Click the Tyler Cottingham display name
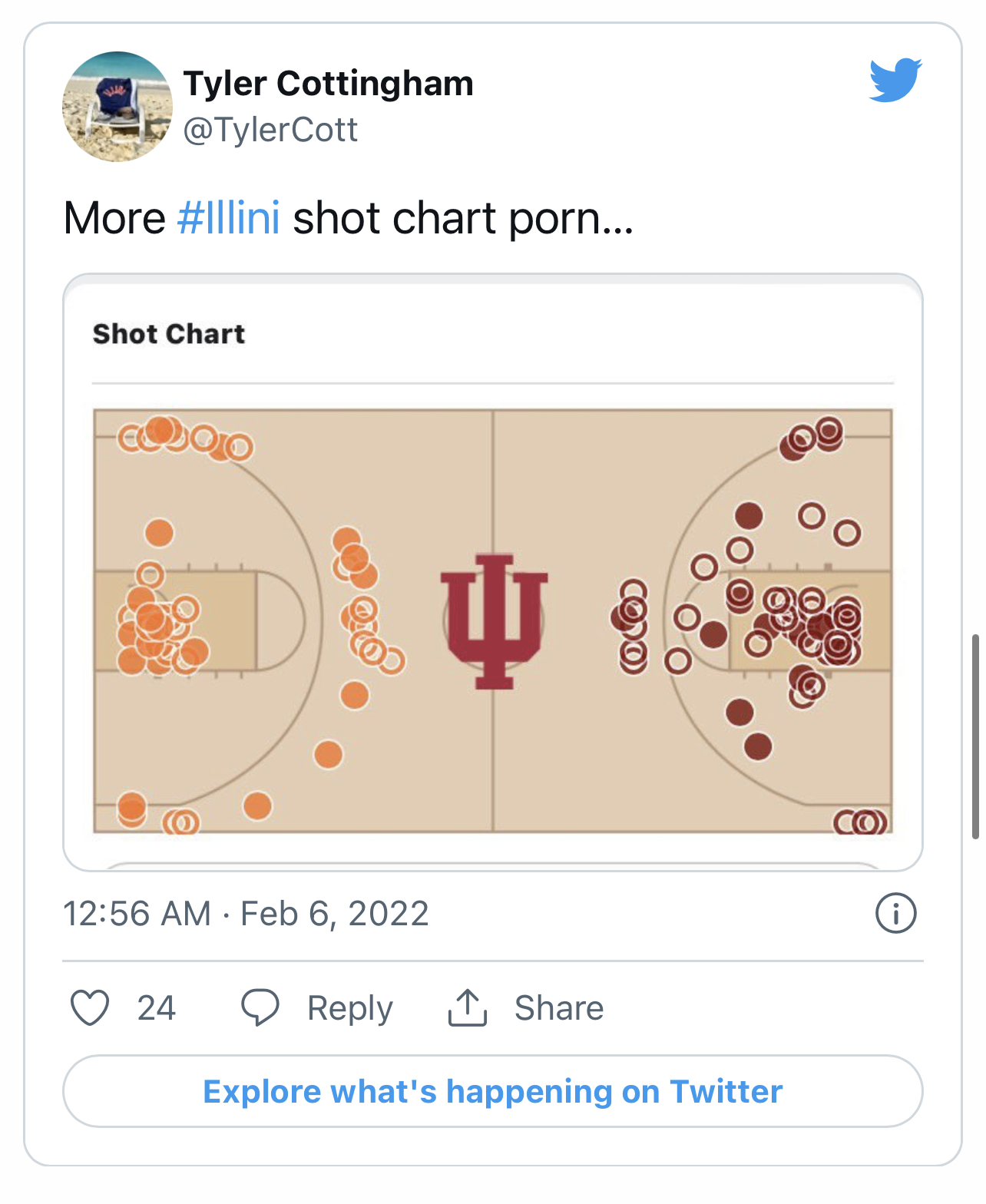Image resolution: width=986 pixels, height=1204 pixels. (328, 83)
